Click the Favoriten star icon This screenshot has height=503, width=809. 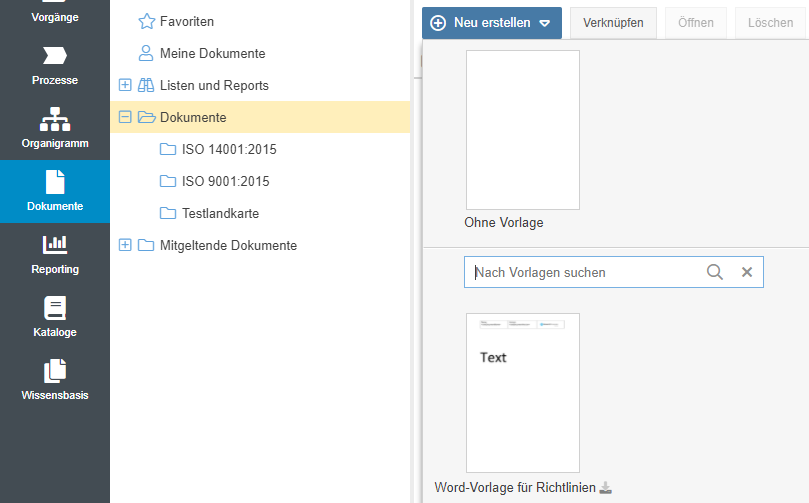pos(147,21)
